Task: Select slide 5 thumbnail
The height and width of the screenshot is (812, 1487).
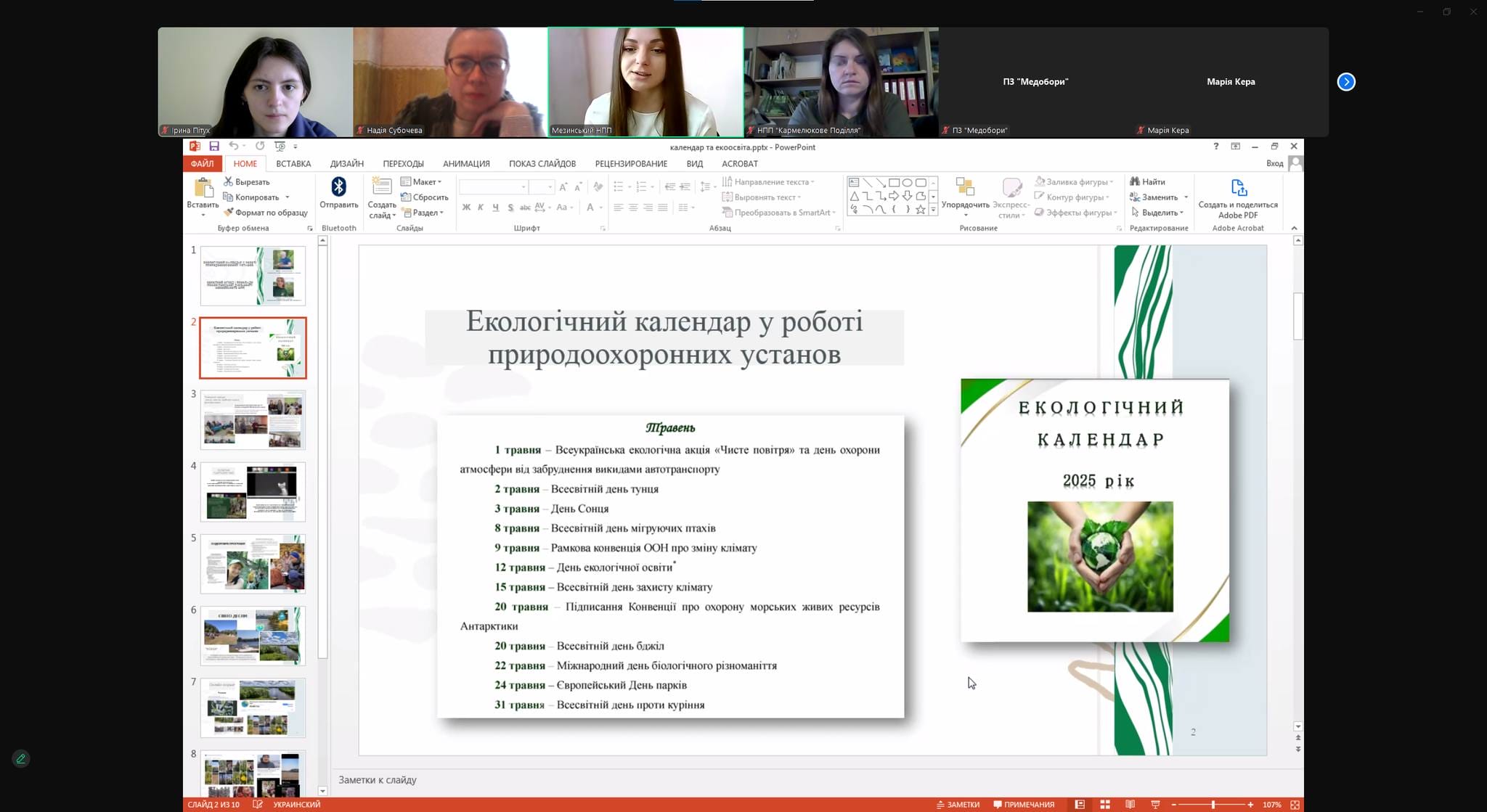Action: coord(253,564)
